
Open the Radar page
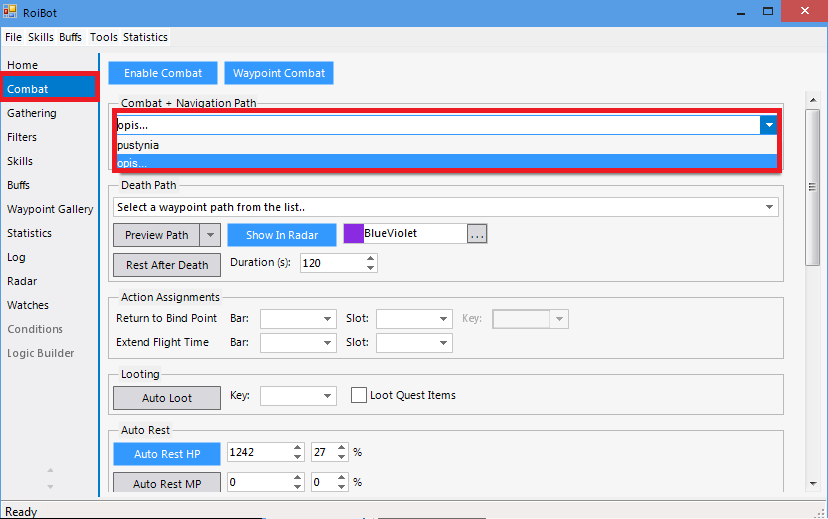22,281
